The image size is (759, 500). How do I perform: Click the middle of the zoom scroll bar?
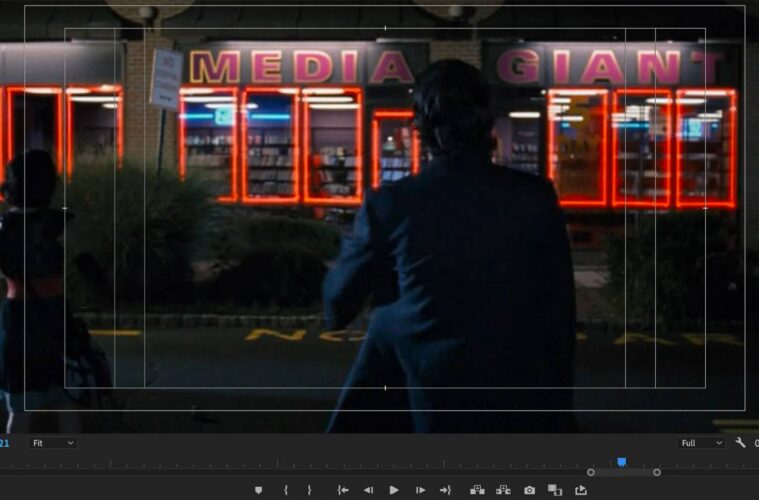624,472
